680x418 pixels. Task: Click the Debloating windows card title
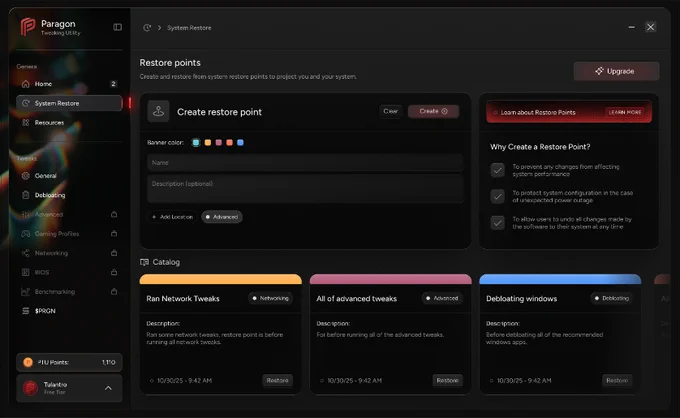coord(521,299)
